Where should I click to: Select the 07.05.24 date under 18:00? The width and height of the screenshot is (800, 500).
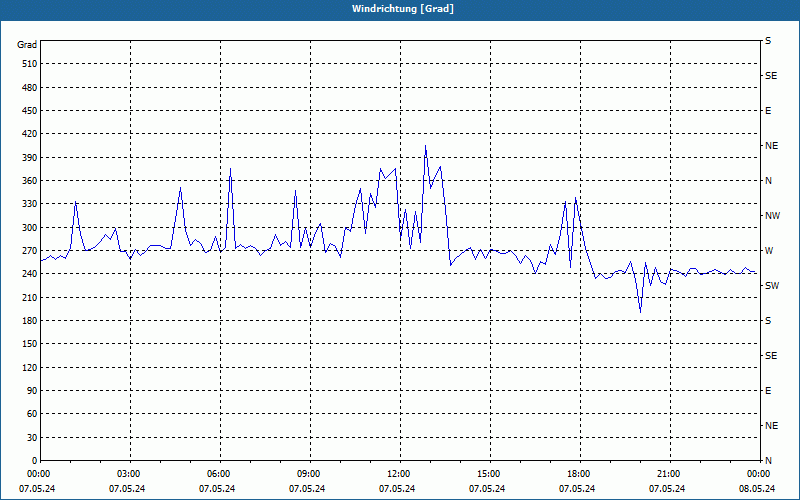[x=577, y=489]
